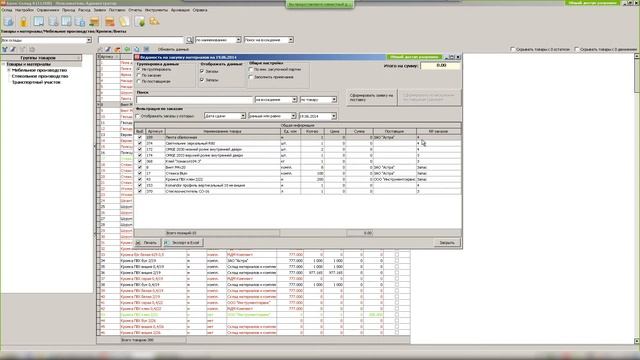This screenshot has height=360, width=640.
Task: Click the № заказа column header
Action: point(439,131)
